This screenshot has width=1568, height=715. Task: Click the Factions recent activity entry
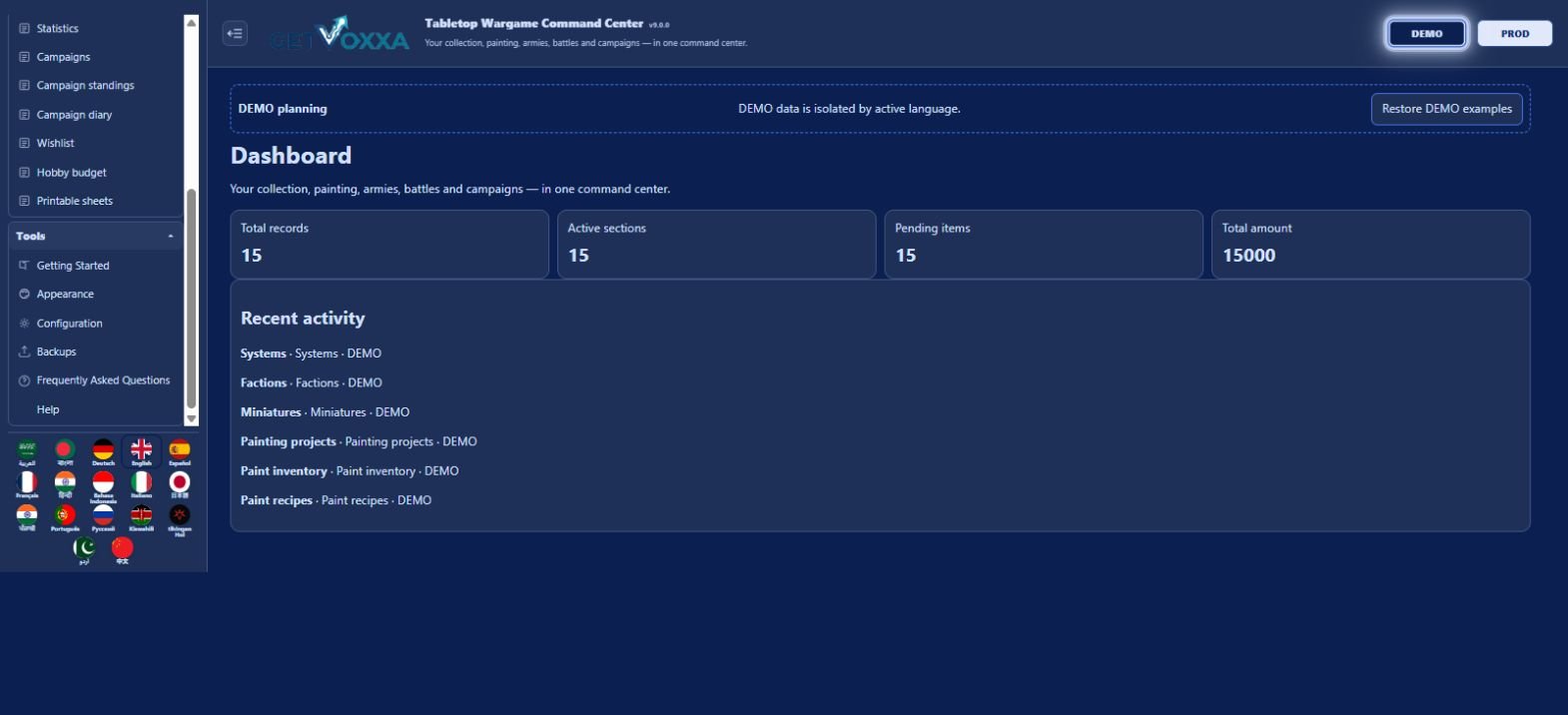point(312,382)
